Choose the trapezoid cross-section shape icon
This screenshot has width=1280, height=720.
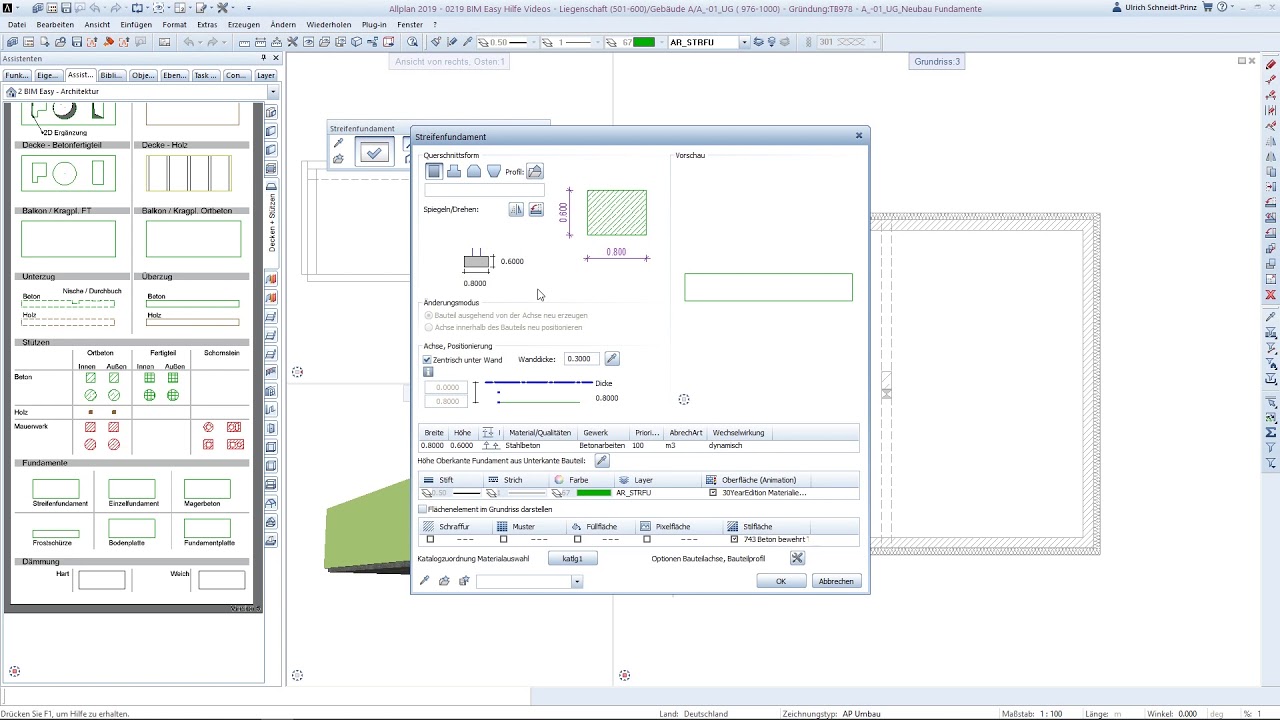[494, 172]
